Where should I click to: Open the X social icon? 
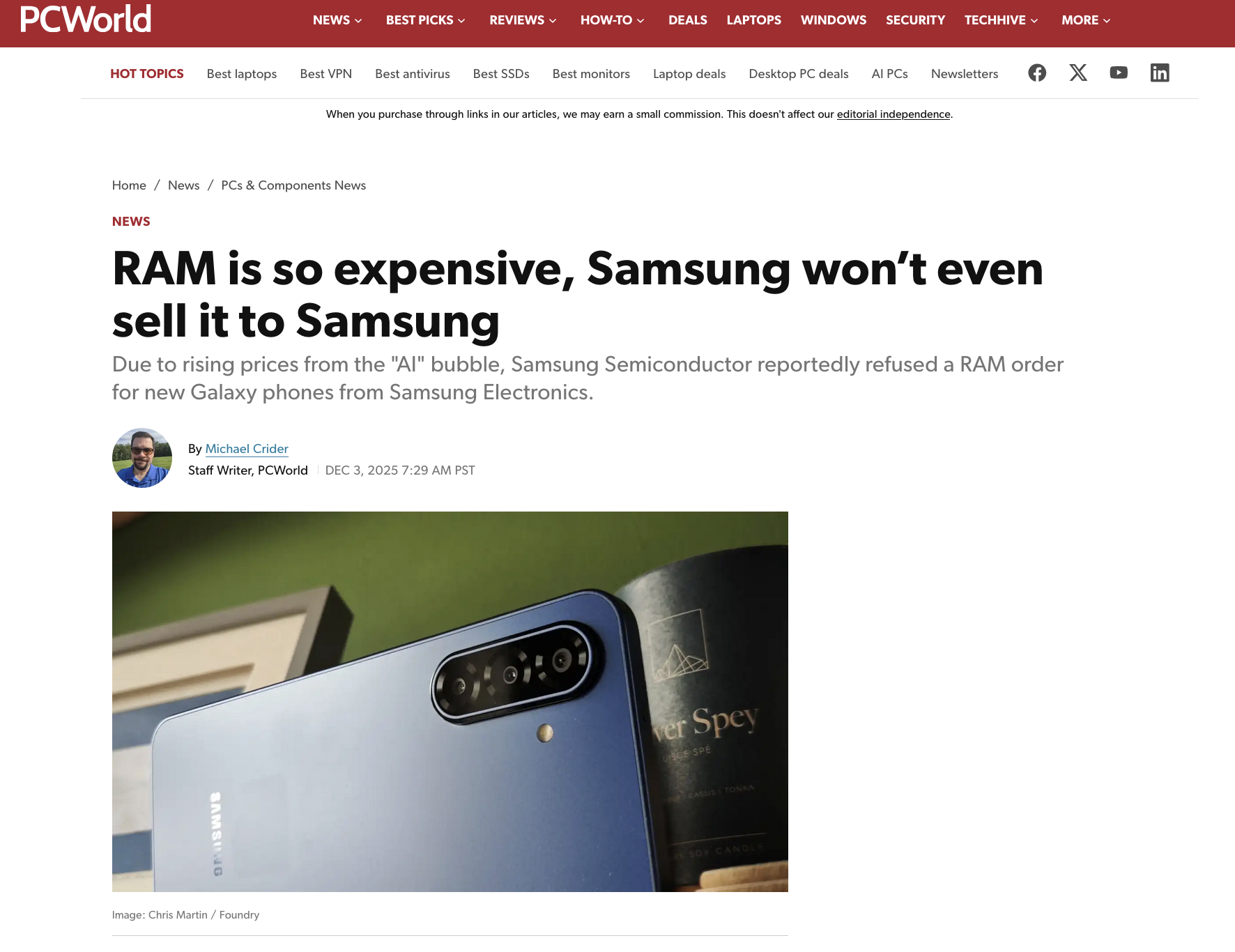pyautogui.click(x=1078, y=72)
